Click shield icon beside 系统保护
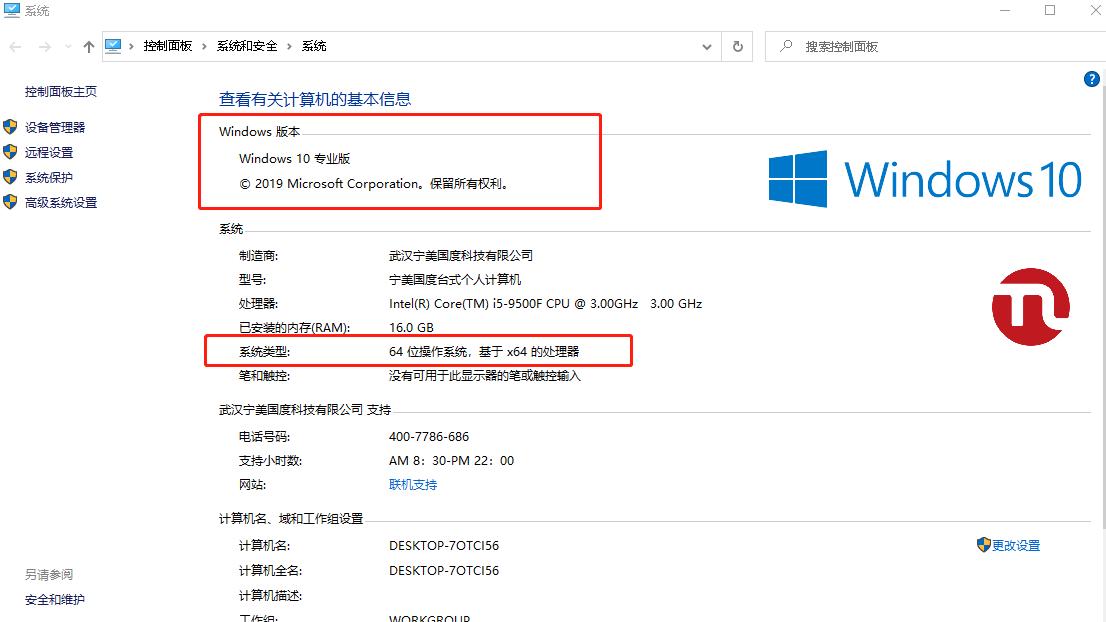1106x622 pixels. (x=10, y=177)
